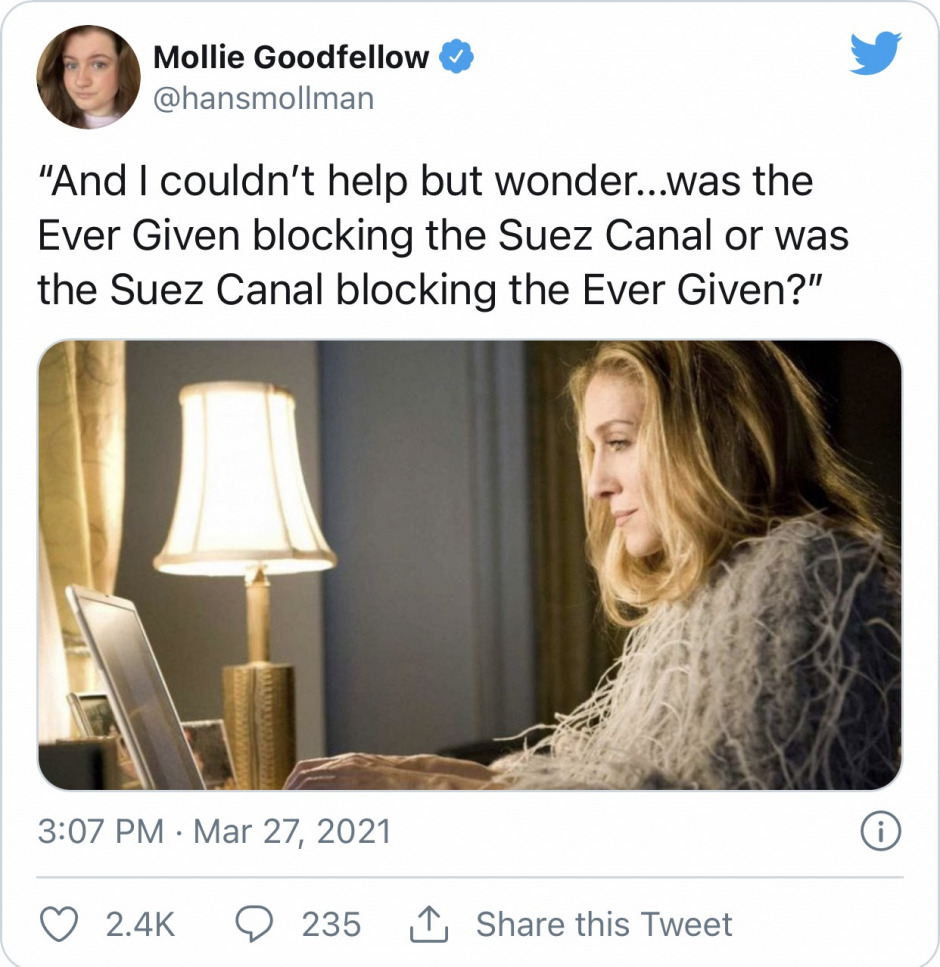Open the circled info icon
This screenshot has width=940, height=967.
pyautogui.click(x=881, y=833)
